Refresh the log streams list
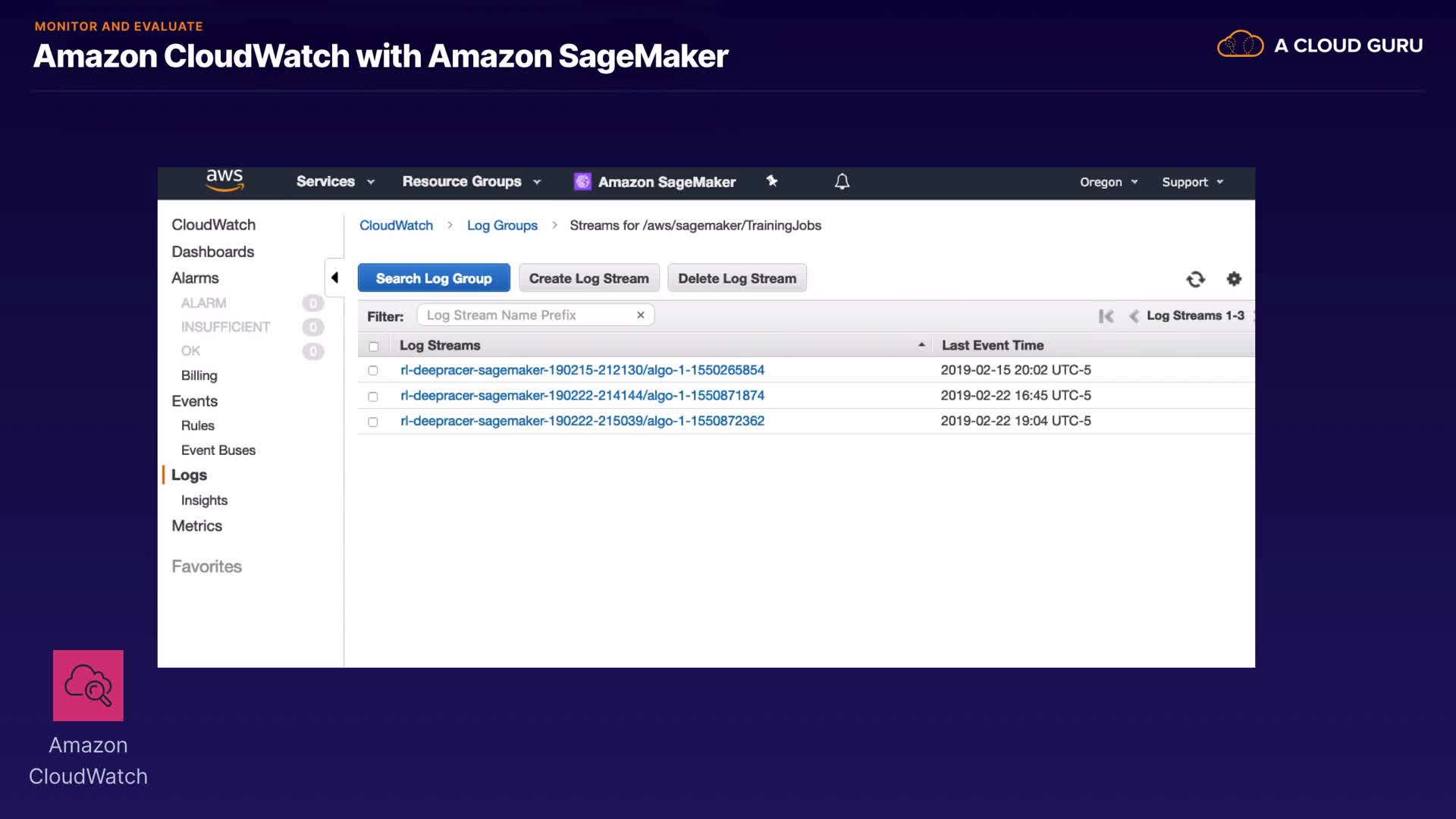 (x=1195, y=279)
